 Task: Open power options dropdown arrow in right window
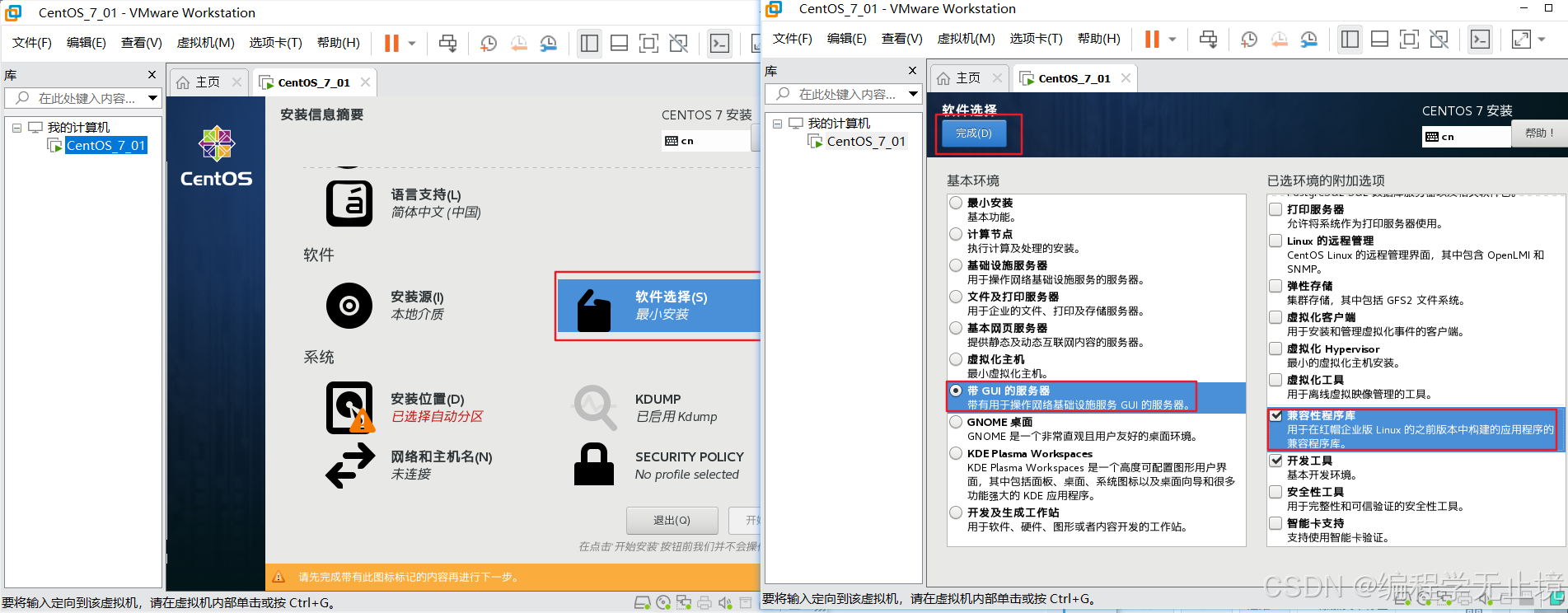point(1172,39)
